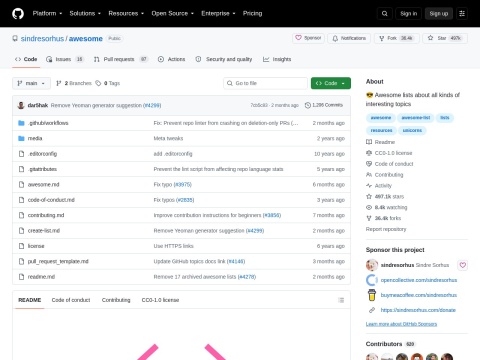
Task: Click the unicorns topic tag
Action: [412, 130]
